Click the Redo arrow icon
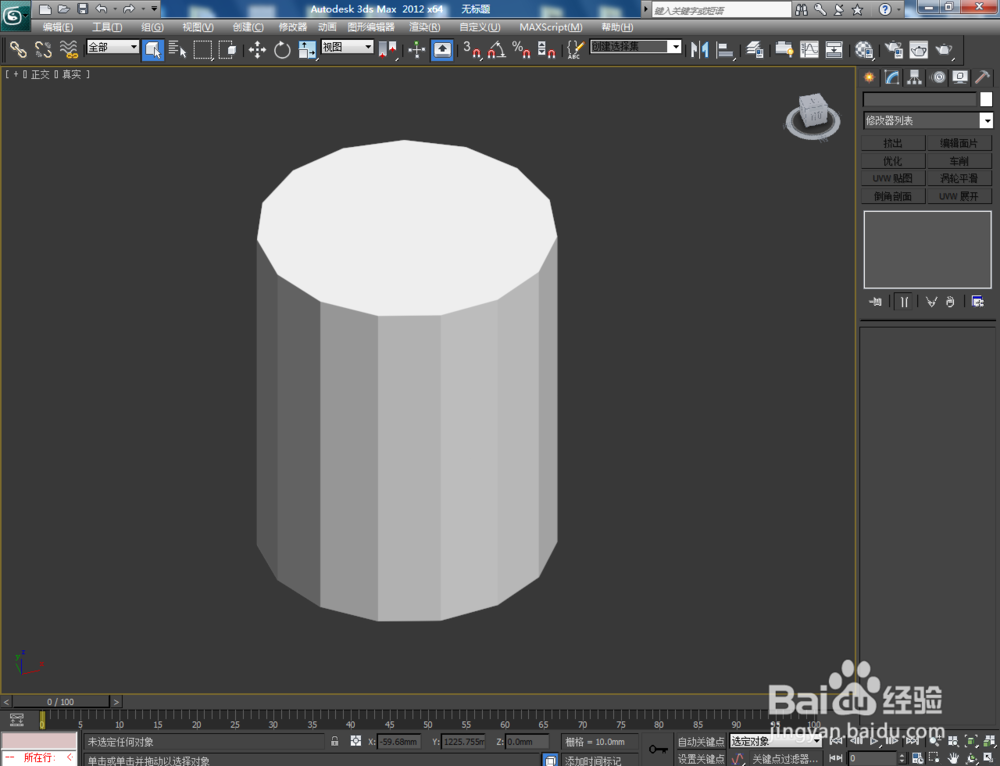Viewport: 1000px width, 766px height. pos(128,9)
